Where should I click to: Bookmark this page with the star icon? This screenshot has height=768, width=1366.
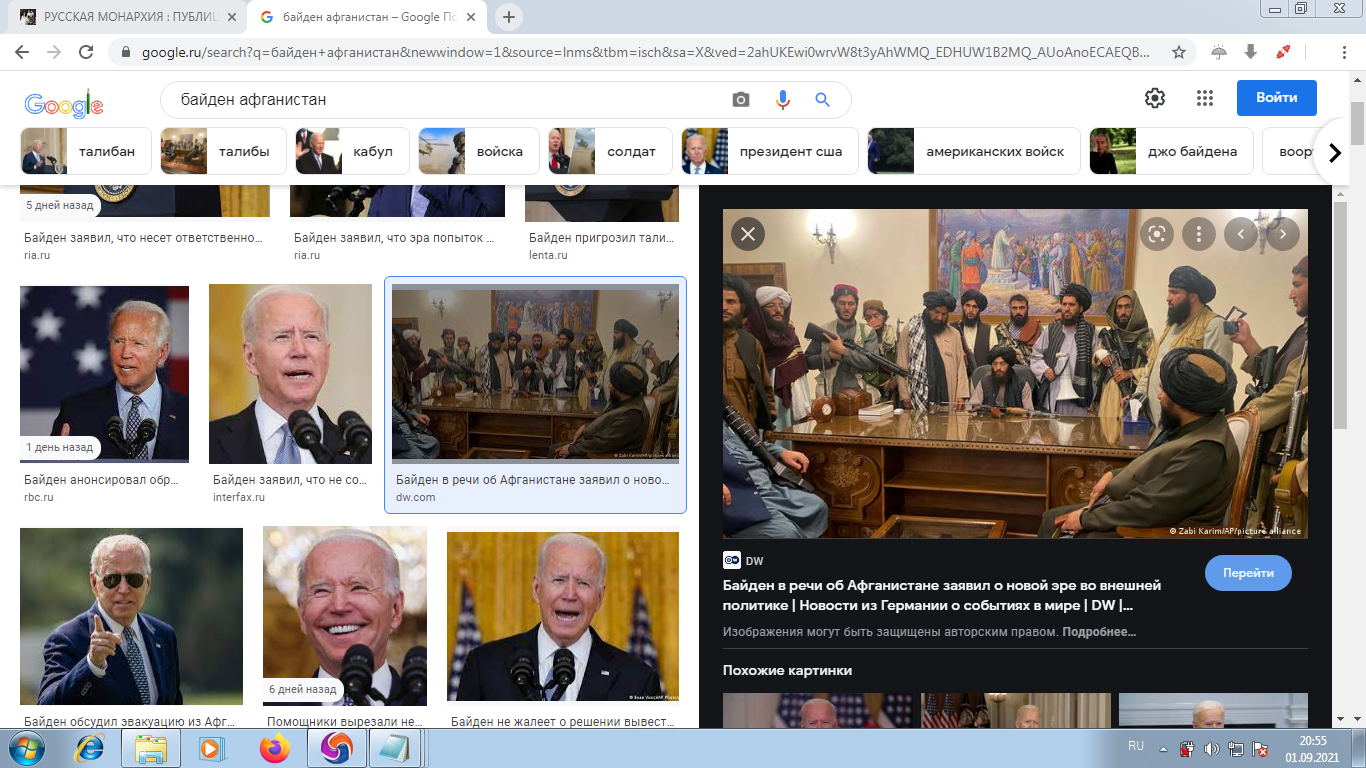point(1179,52)
